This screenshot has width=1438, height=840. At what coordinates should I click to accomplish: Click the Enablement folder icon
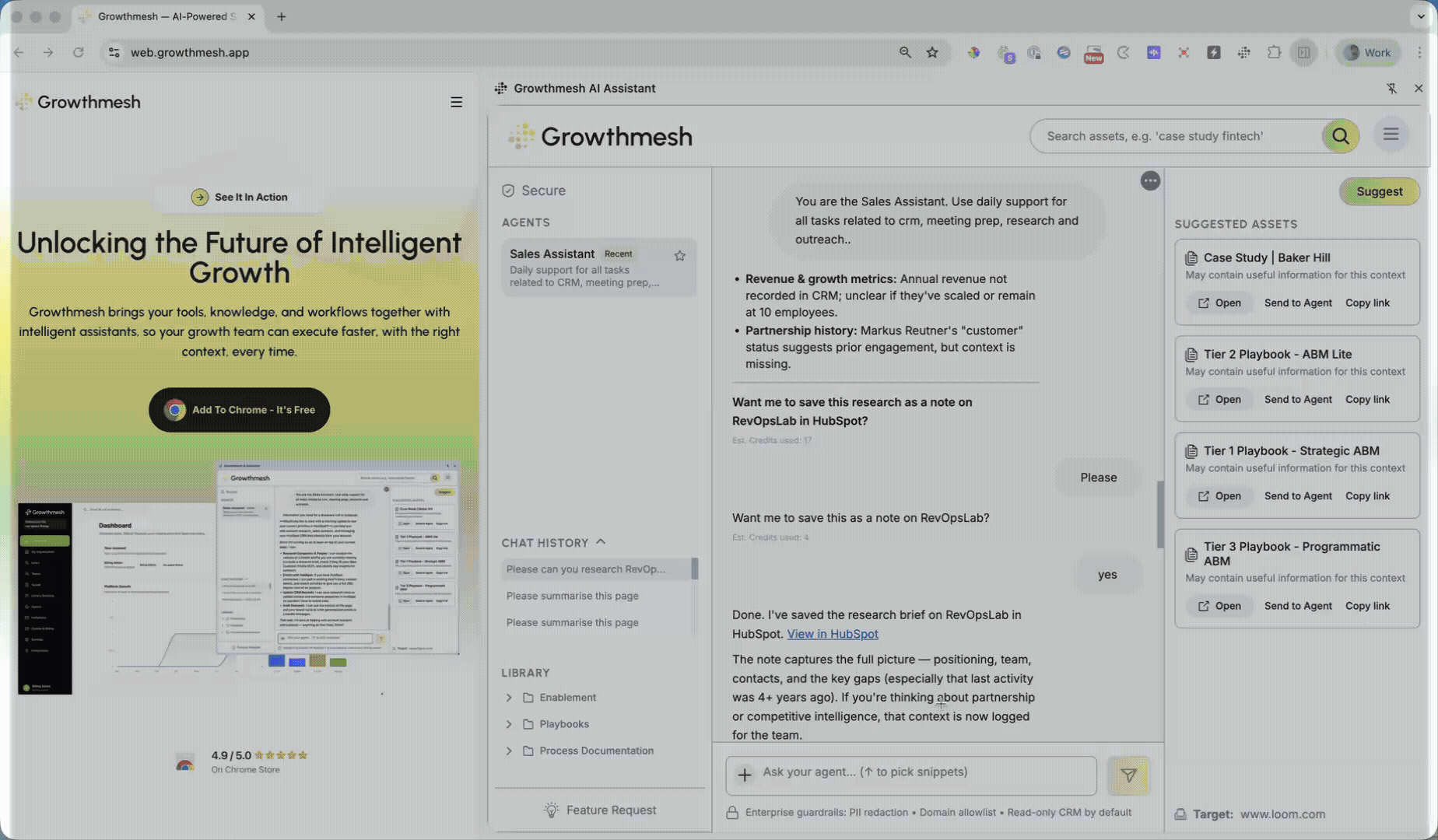pyautogui.click(x=528, y=698)
